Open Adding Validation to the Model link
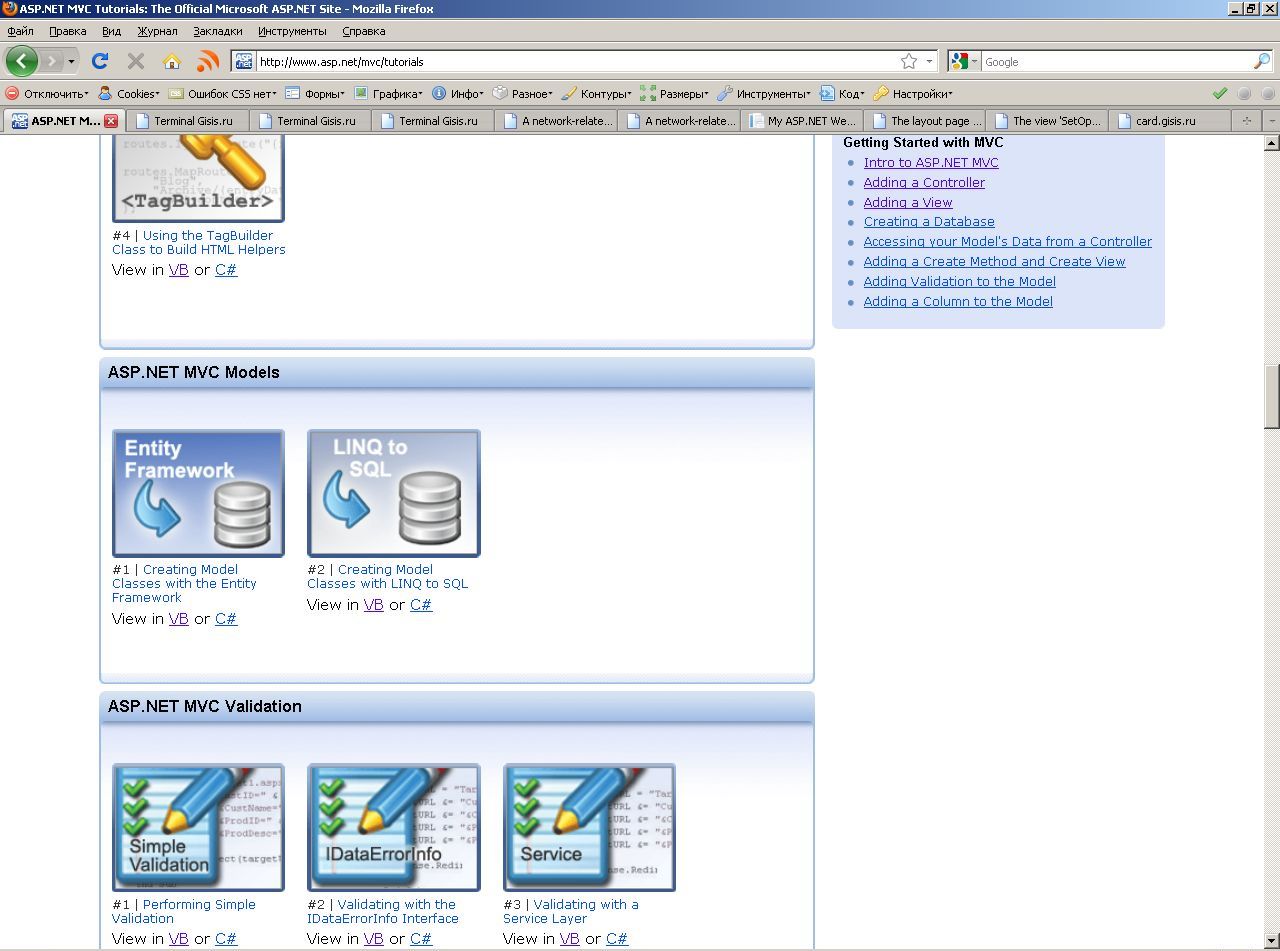 (x=960, y=282)
